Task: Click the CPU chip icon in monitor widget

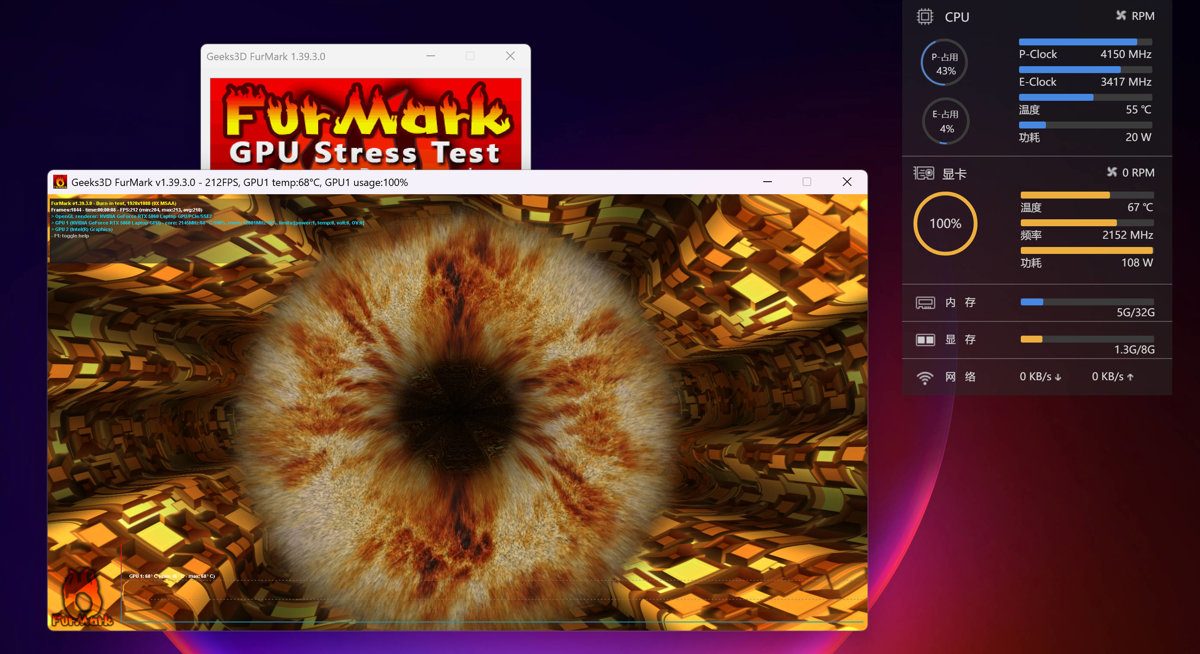Action: tap(925, 16)
